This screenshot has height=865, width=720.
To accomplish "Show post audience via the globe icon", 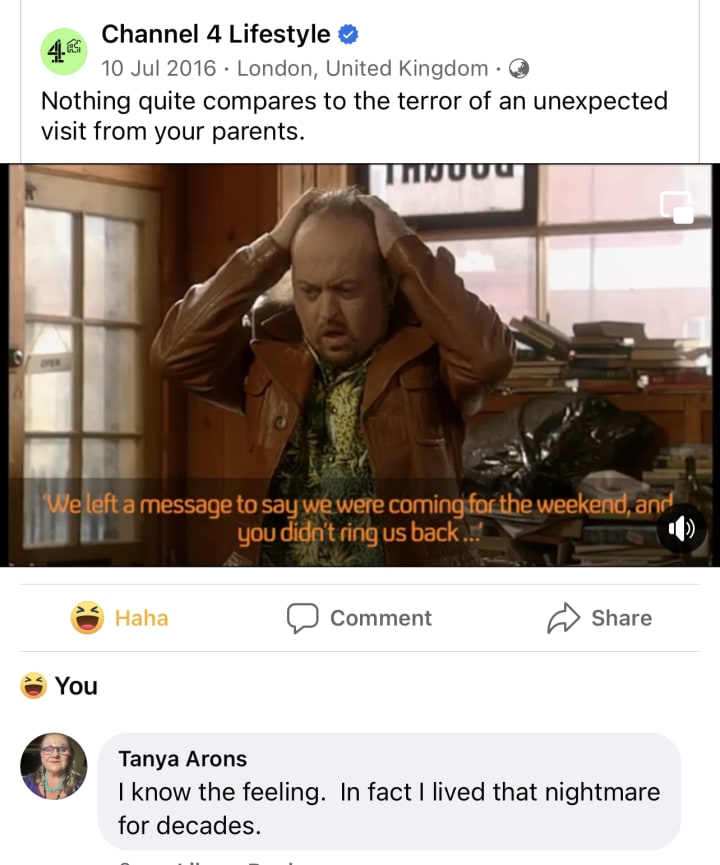I will coord(519,69).
